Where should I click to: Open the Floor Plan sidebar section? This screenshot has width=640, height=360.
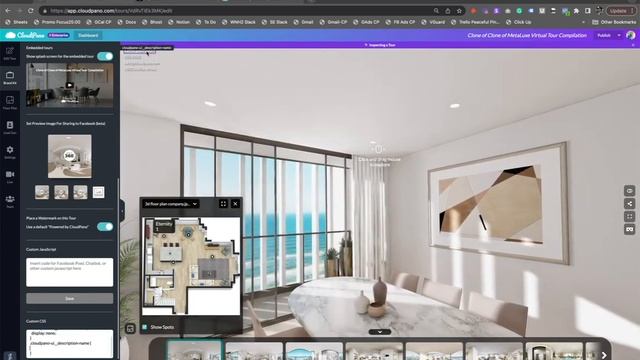click(x=10, y=102)
